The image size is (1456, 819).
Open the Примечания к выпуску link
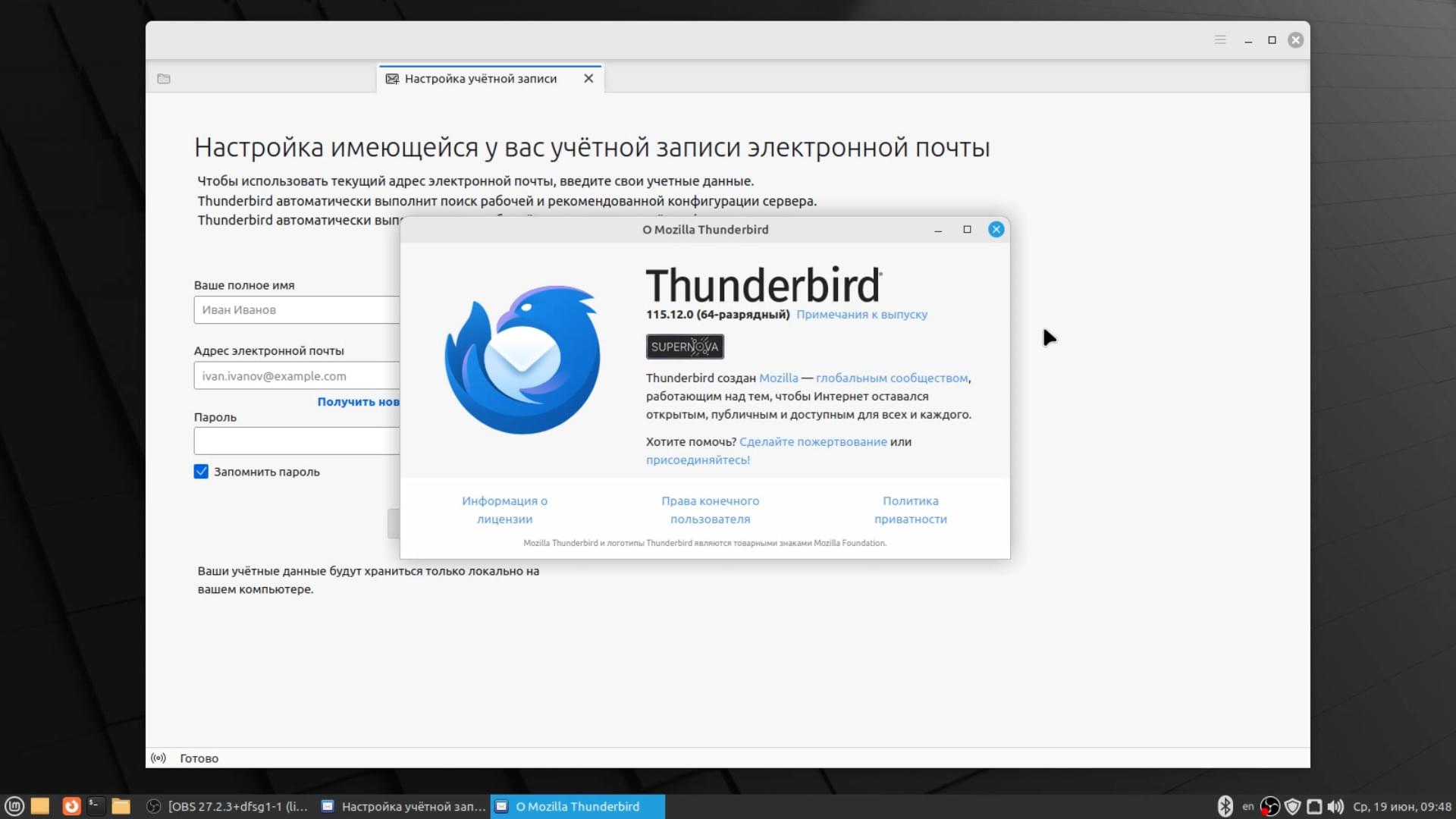point(861,315)
